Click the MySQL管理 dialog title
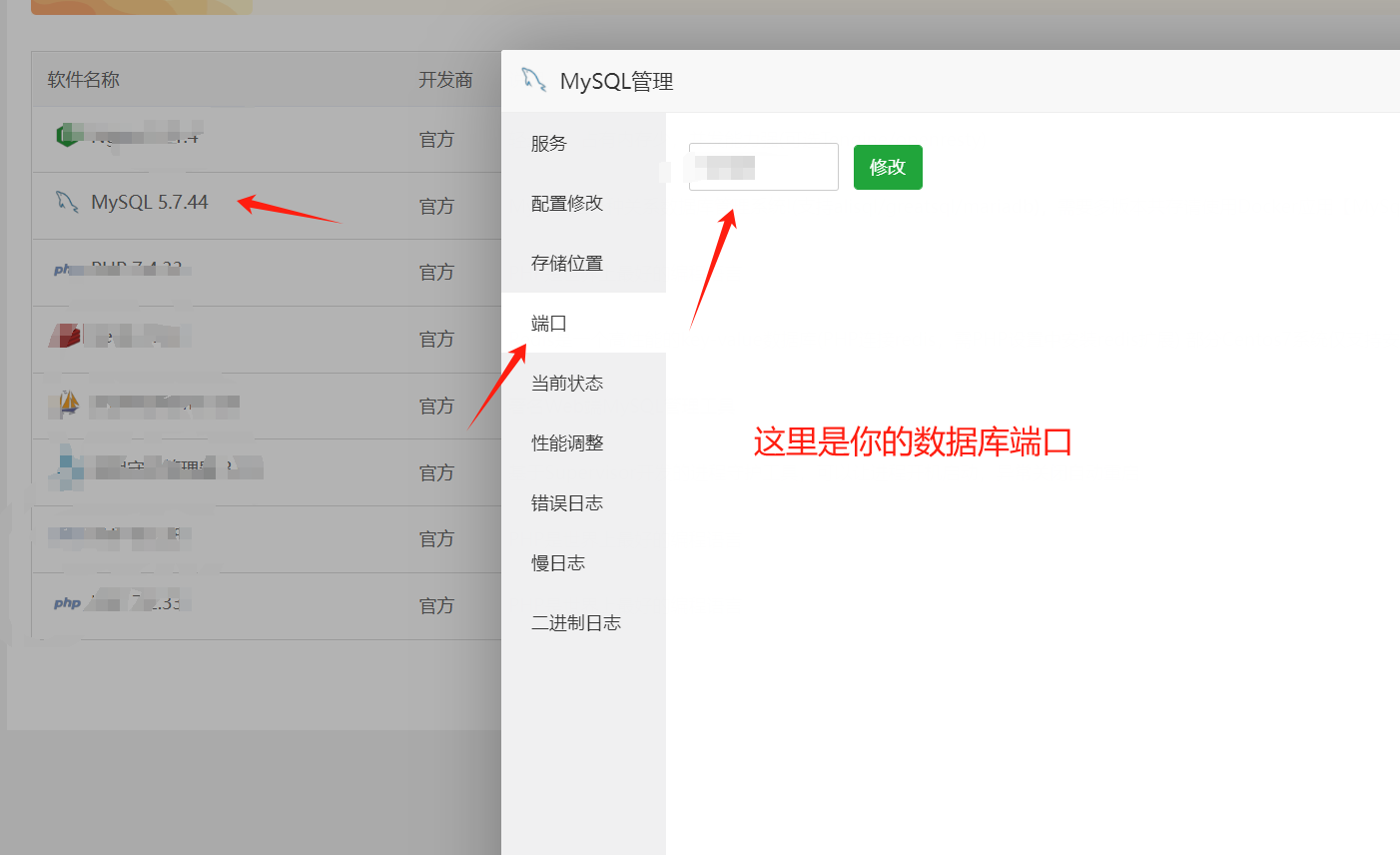 point(616,82)
